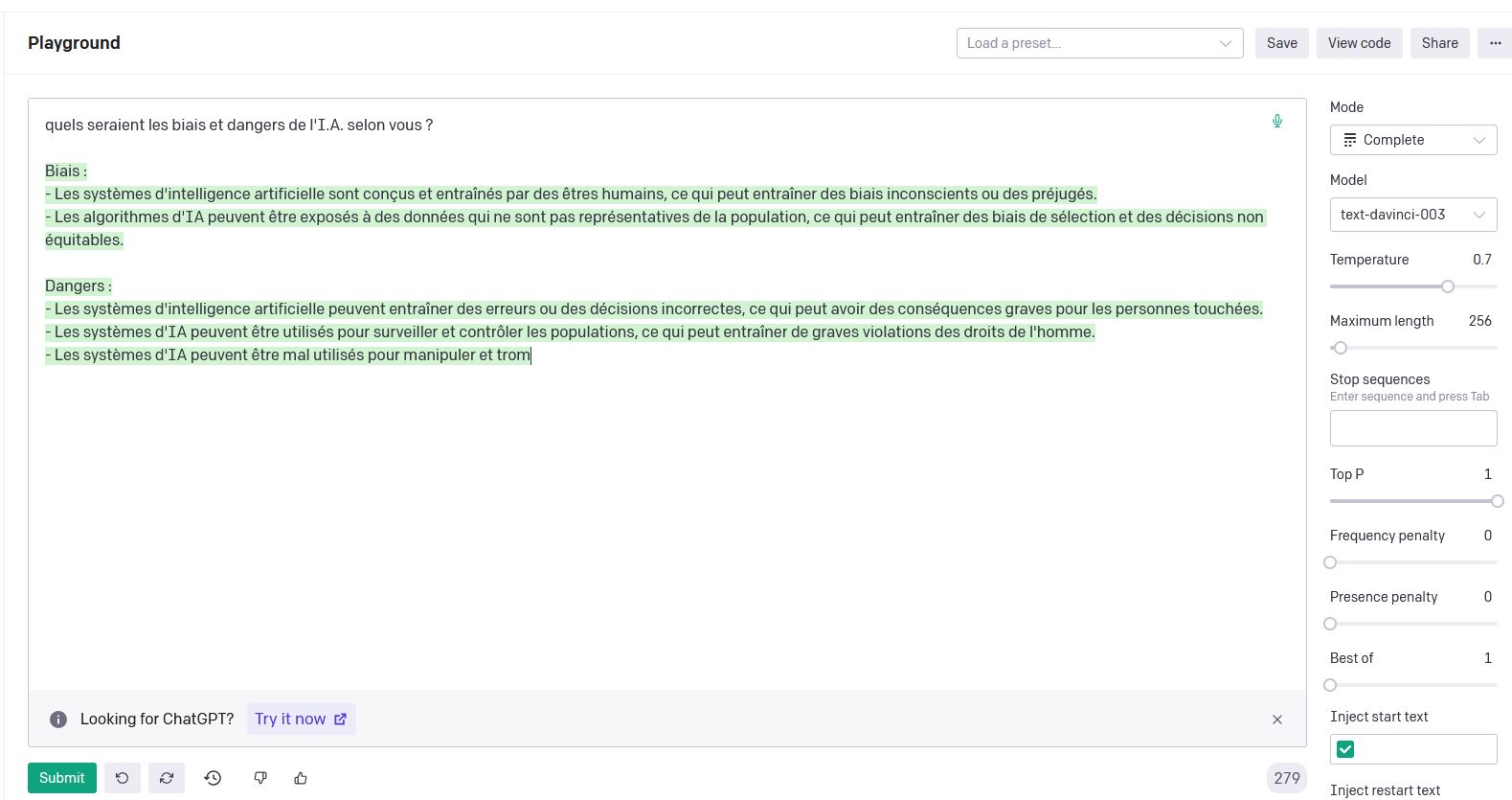Screen dimensions: 1512x800
Task: Click the thumbs down feedback icon
Action: pos(260,778)
